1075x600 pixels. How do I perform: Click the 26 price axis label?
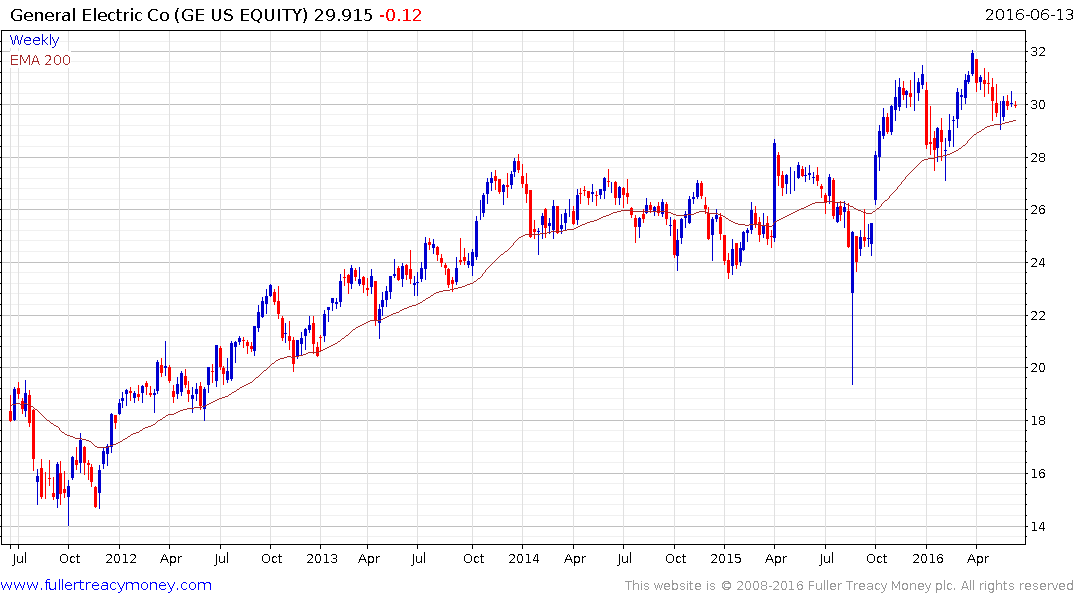[x=1037, y=210]
